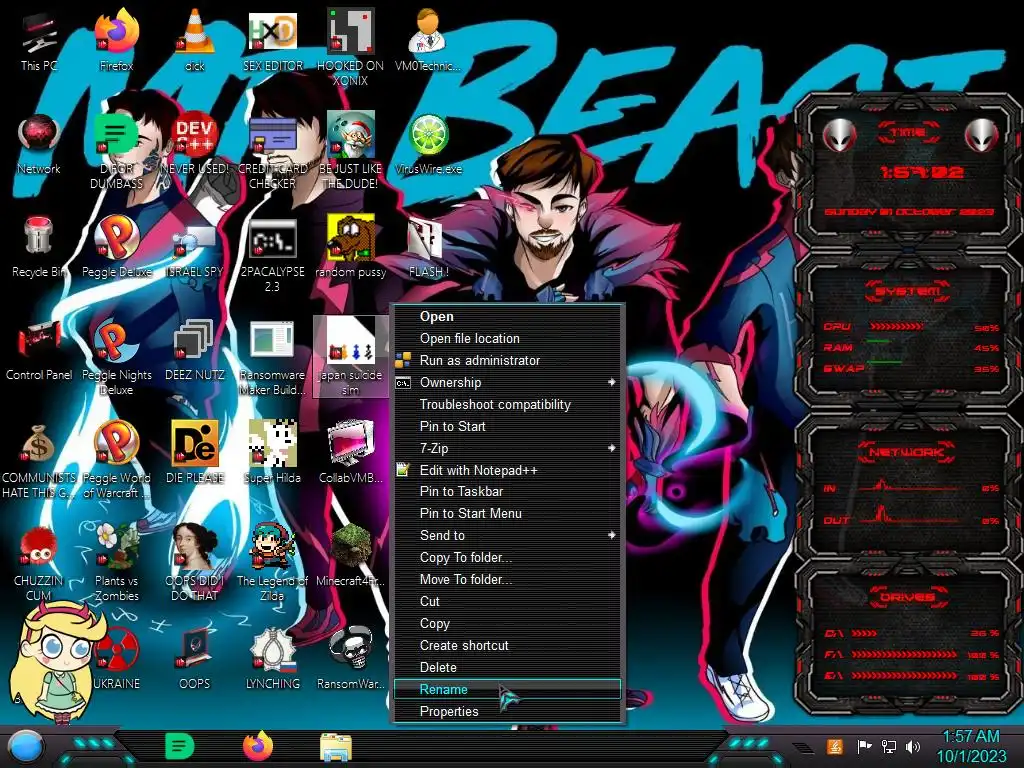Screen dimensions: 1024x768
Task: Select the Peggle World of Warcraft icon
Action: (x=116, y=460)
